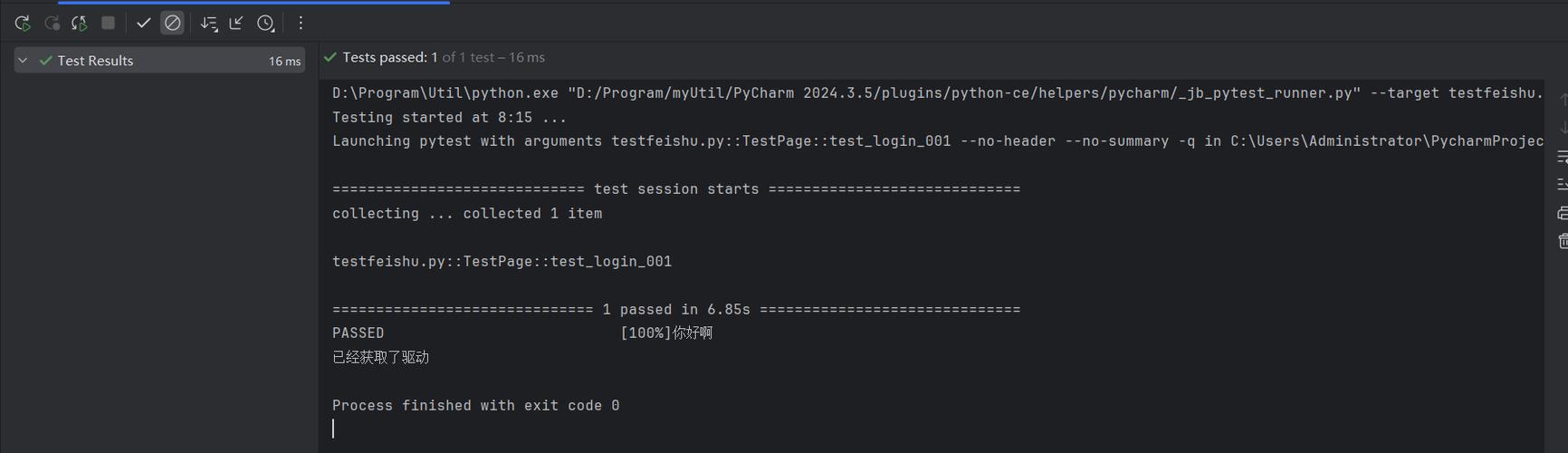Toggle Show Ignored tests filter
The width and height of the screenshot is (1568, 453).
(x=172, y=24)
